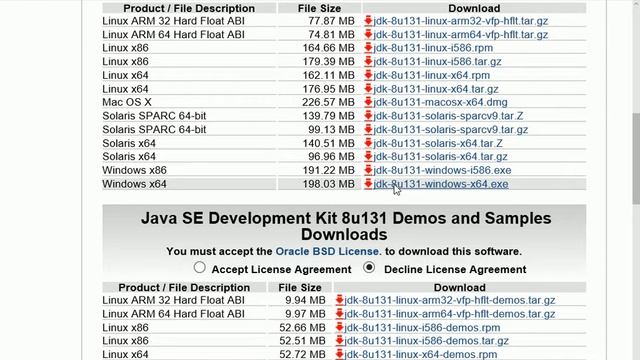640x360 pixels.
Task: Click the 226.57 MB file size cell
Action: click(320, 102)
